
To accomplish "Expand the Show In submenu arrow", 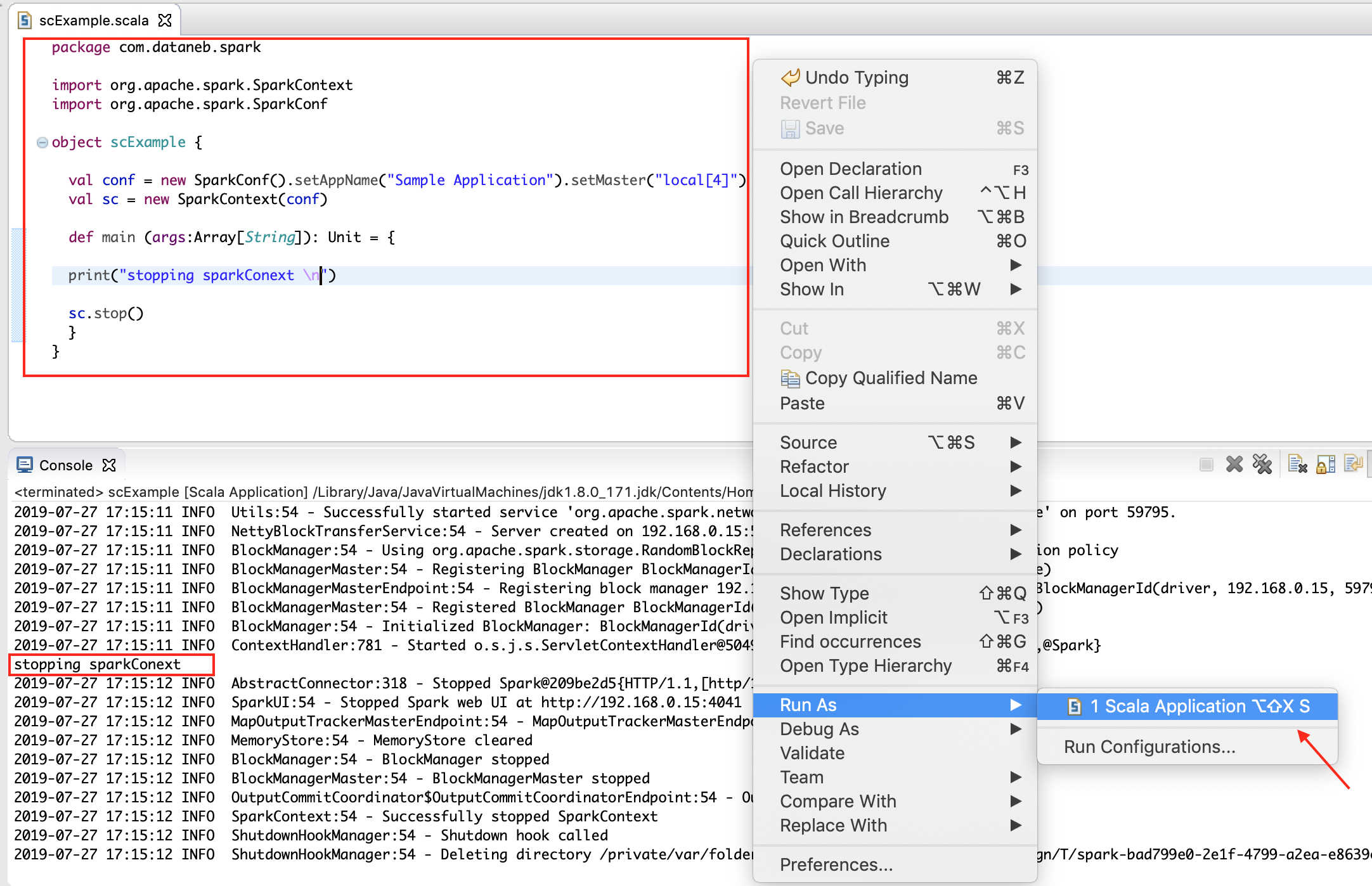I will pos(1016,289).
